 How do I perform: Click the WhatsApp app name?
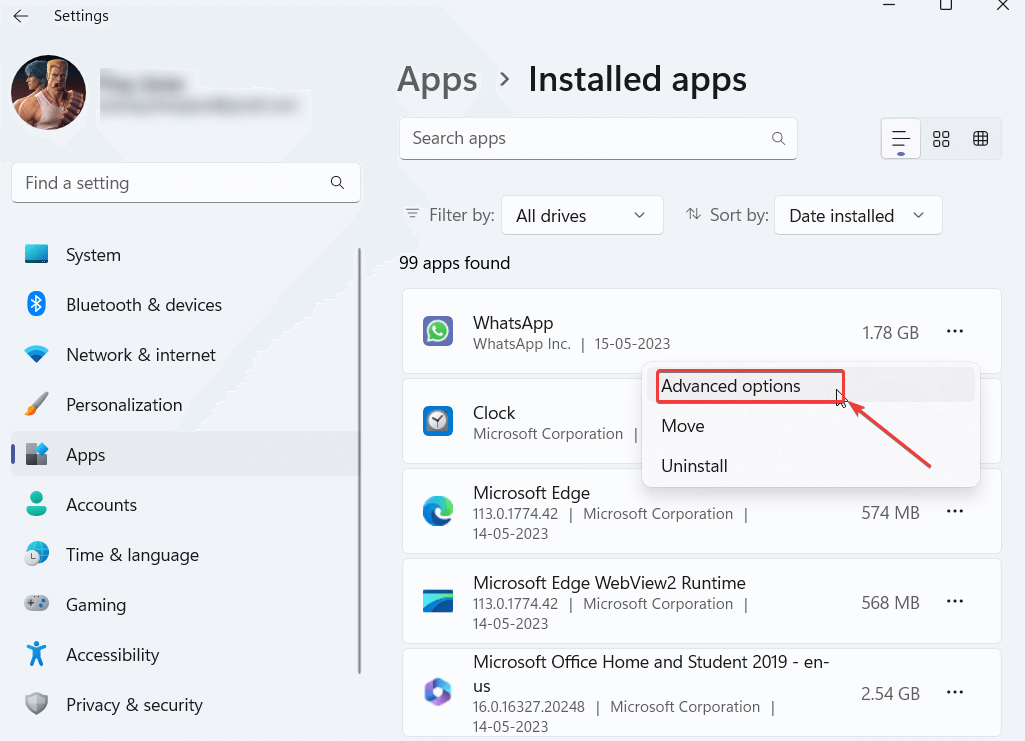[513, 323]
